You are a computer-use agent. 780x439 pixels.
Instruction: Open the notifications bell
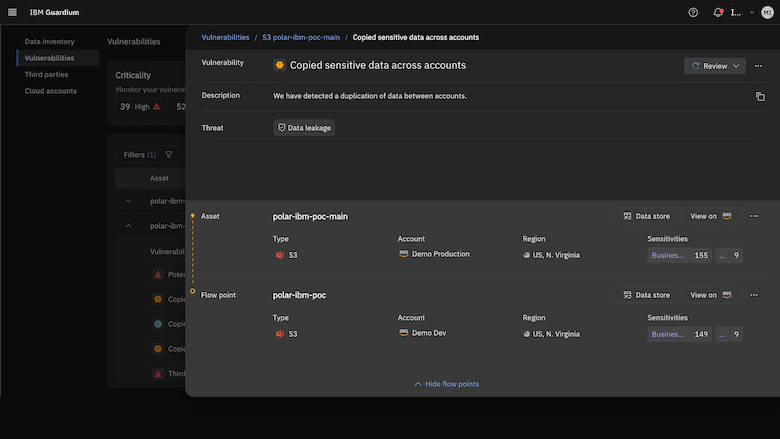click(718, 12)
